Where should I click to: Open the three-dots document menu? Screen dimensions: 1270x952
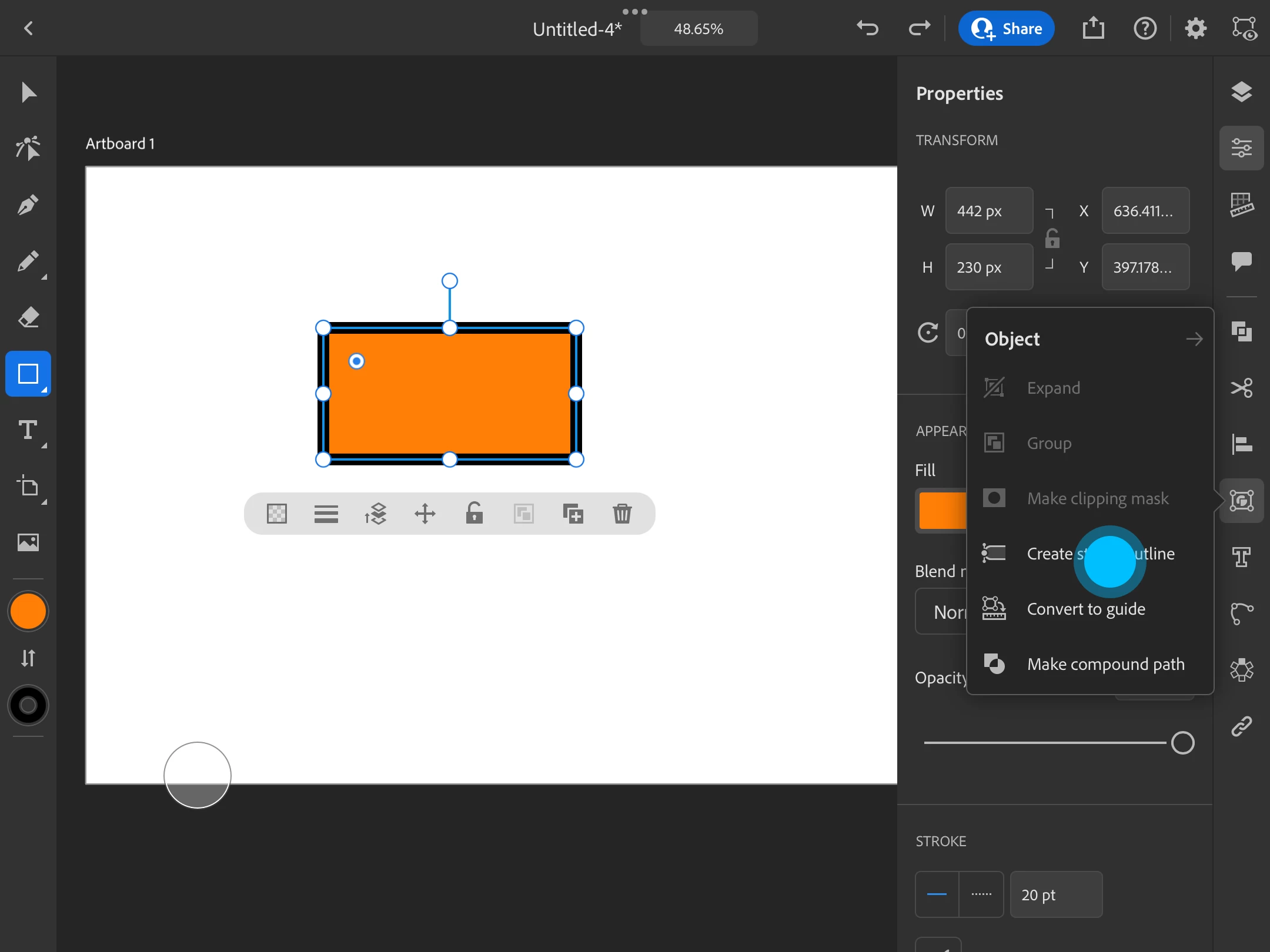[x=634, y=12]
